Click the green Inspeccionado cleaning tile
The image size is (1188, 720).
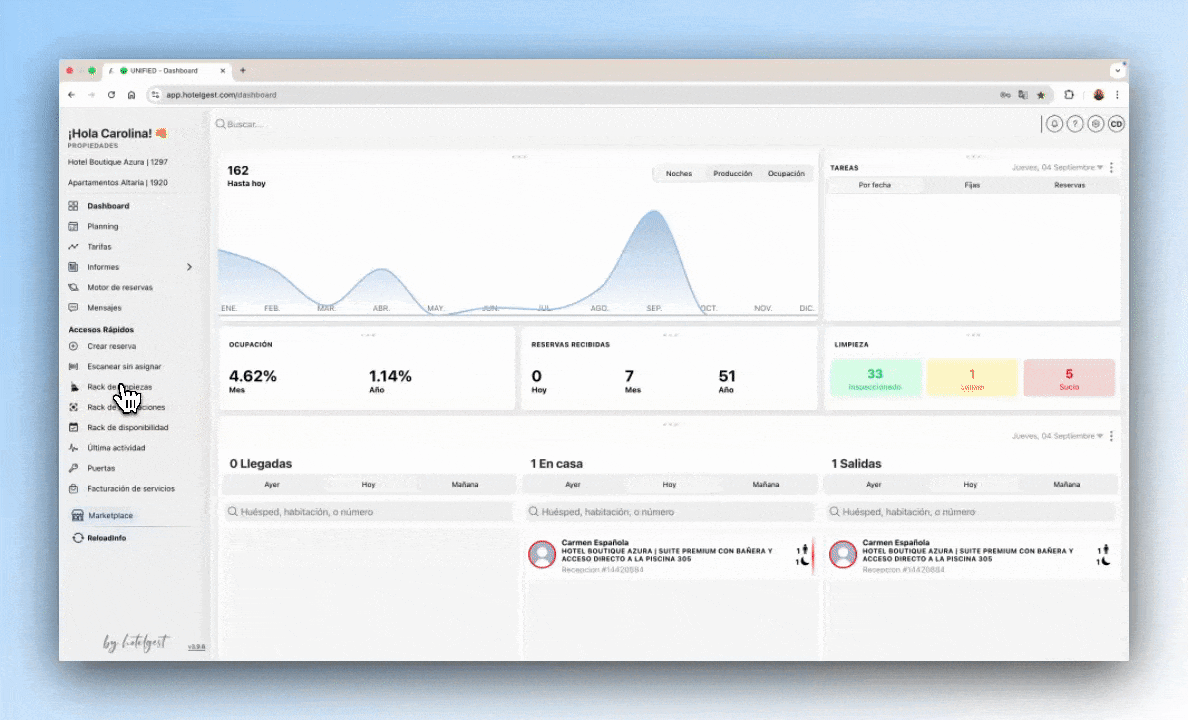coord(875,378)
